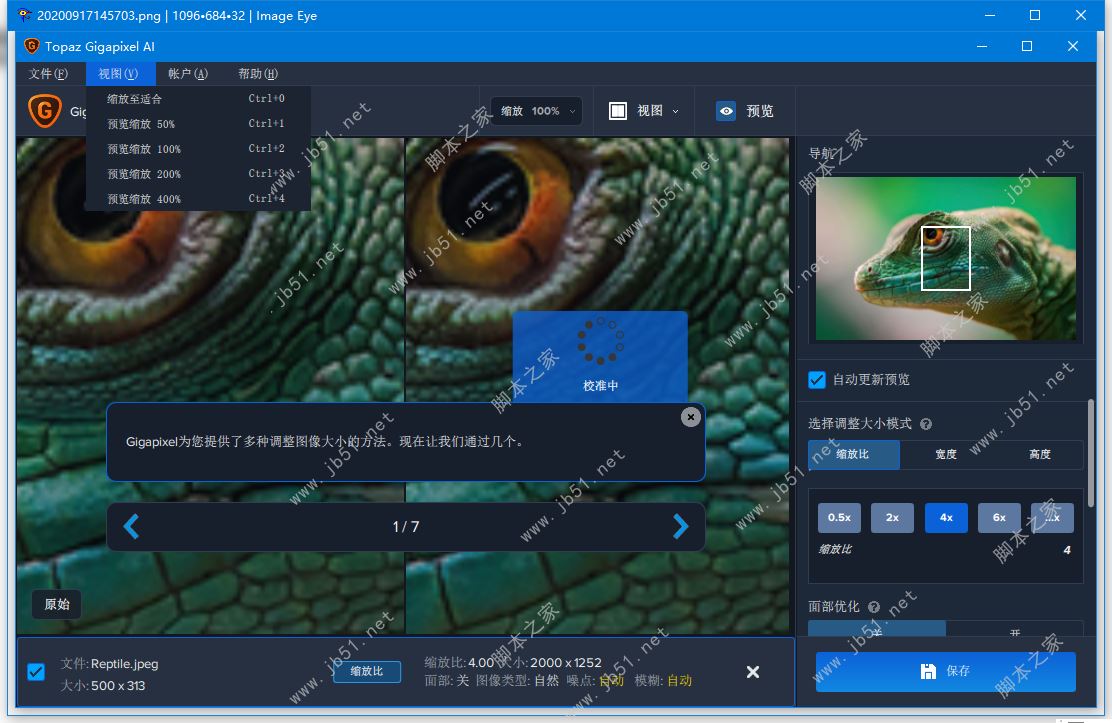Open the 缩放 100% zoom dropdown
The height and width of the screenshot is (723, 1112).
click(537, 111)
